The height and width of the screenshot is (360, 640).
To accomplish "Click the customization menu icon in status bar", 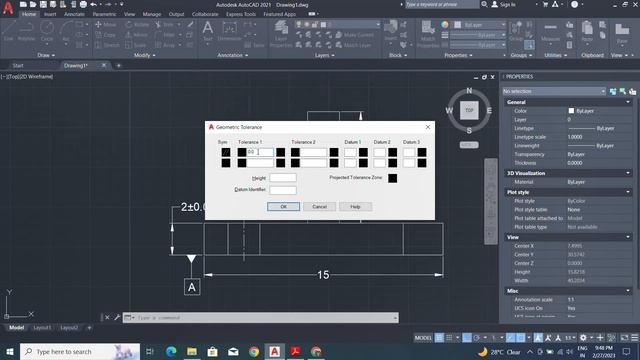I will point(635,338).
